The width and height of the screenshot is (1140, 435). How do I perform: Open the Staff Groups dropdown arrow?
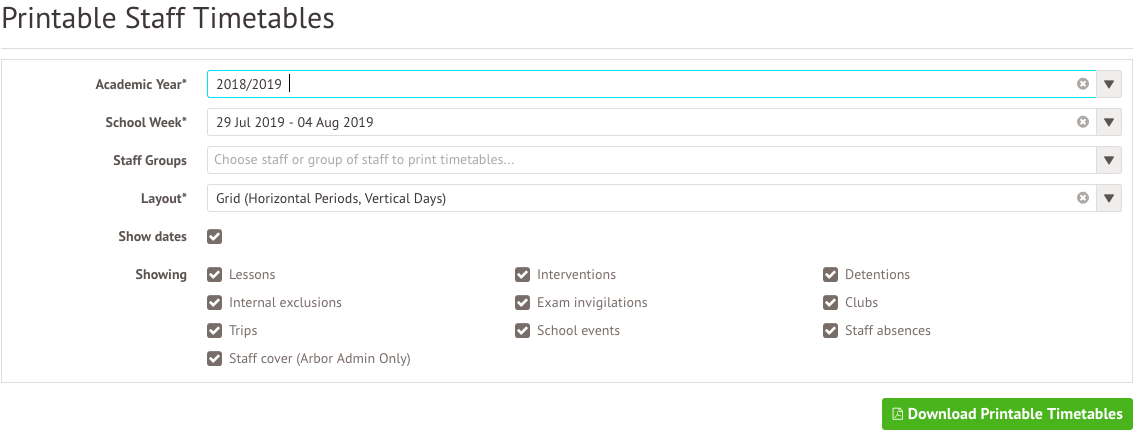click(x=1109, y=160)
